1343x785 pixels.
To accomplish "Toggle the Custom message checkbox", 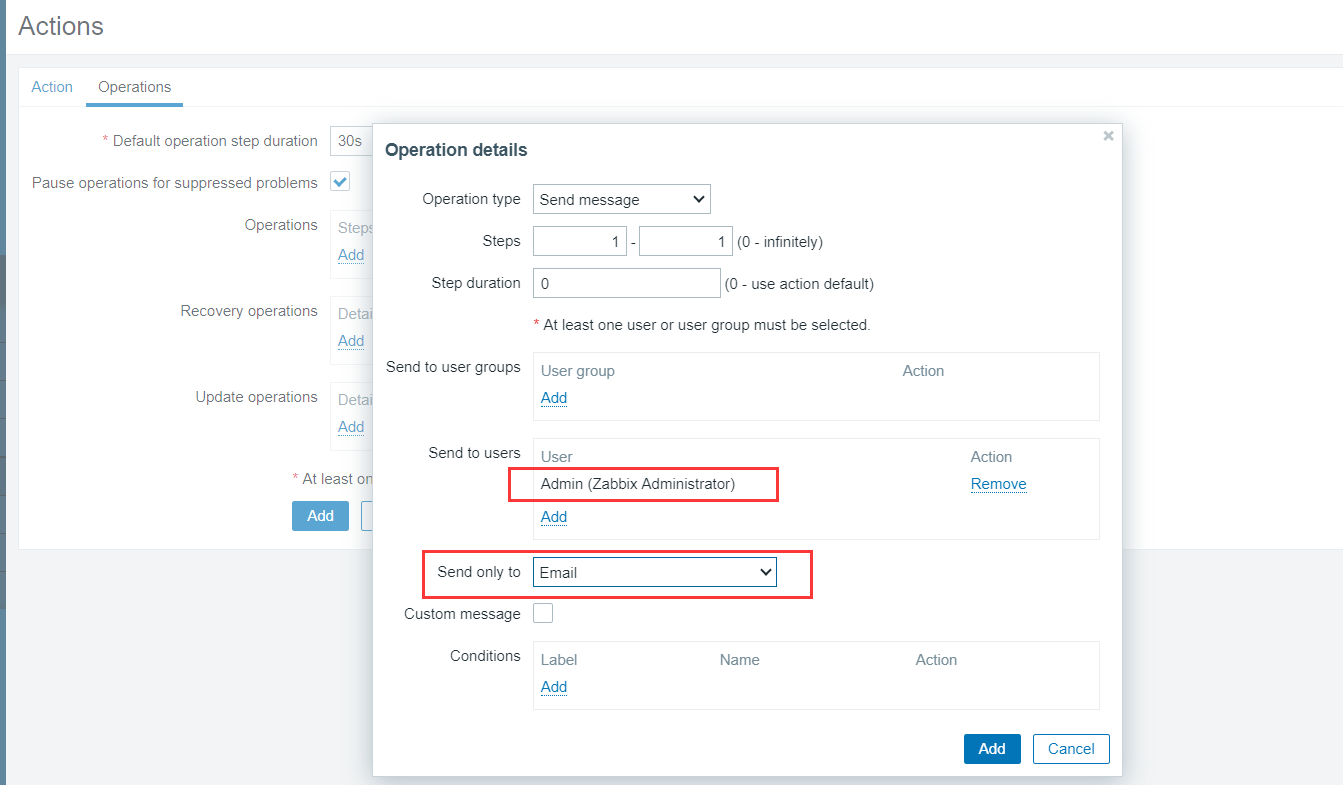I will 543,613.
